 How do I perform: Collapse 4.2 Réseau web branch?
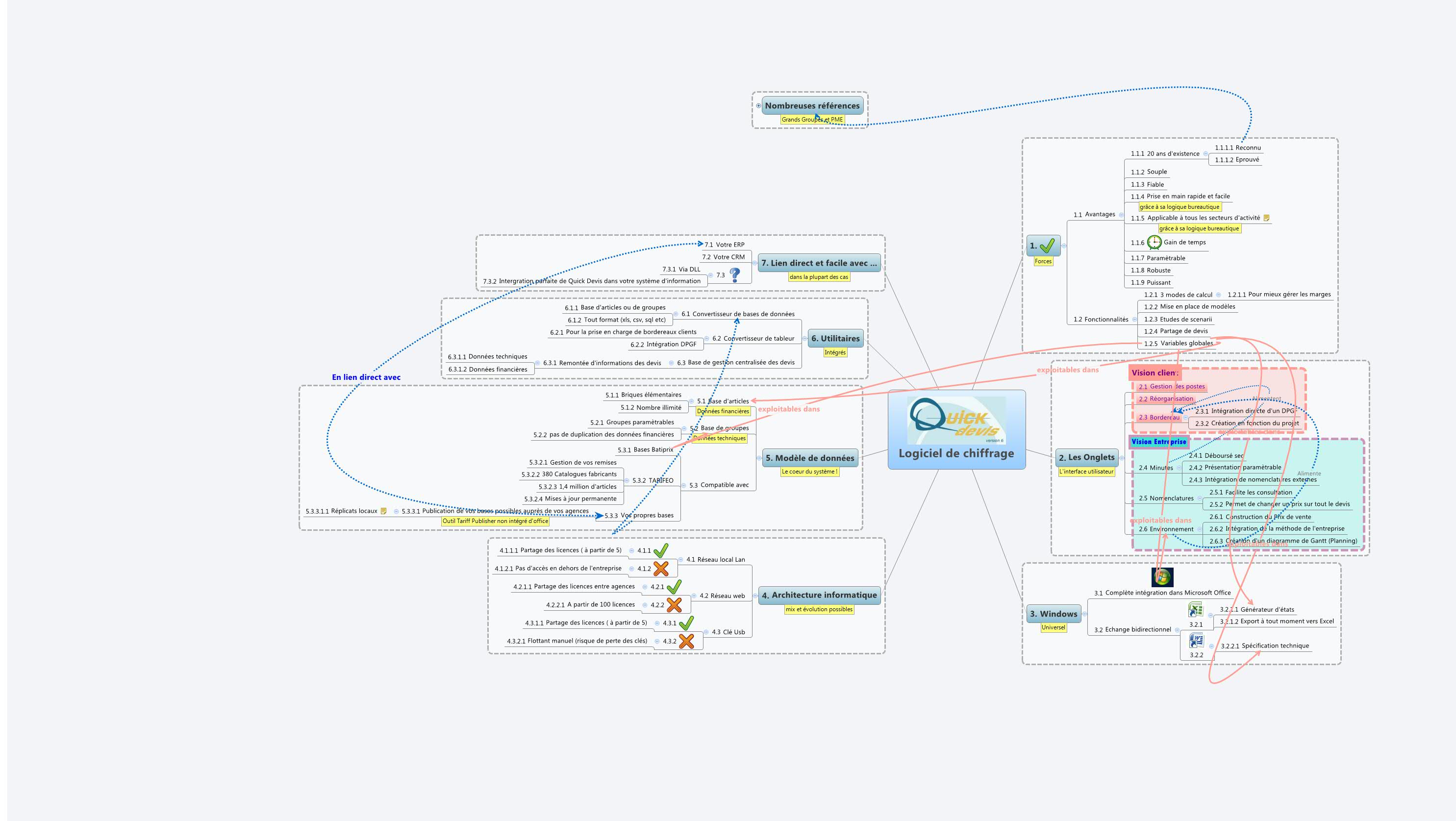[x=694, y=596]
